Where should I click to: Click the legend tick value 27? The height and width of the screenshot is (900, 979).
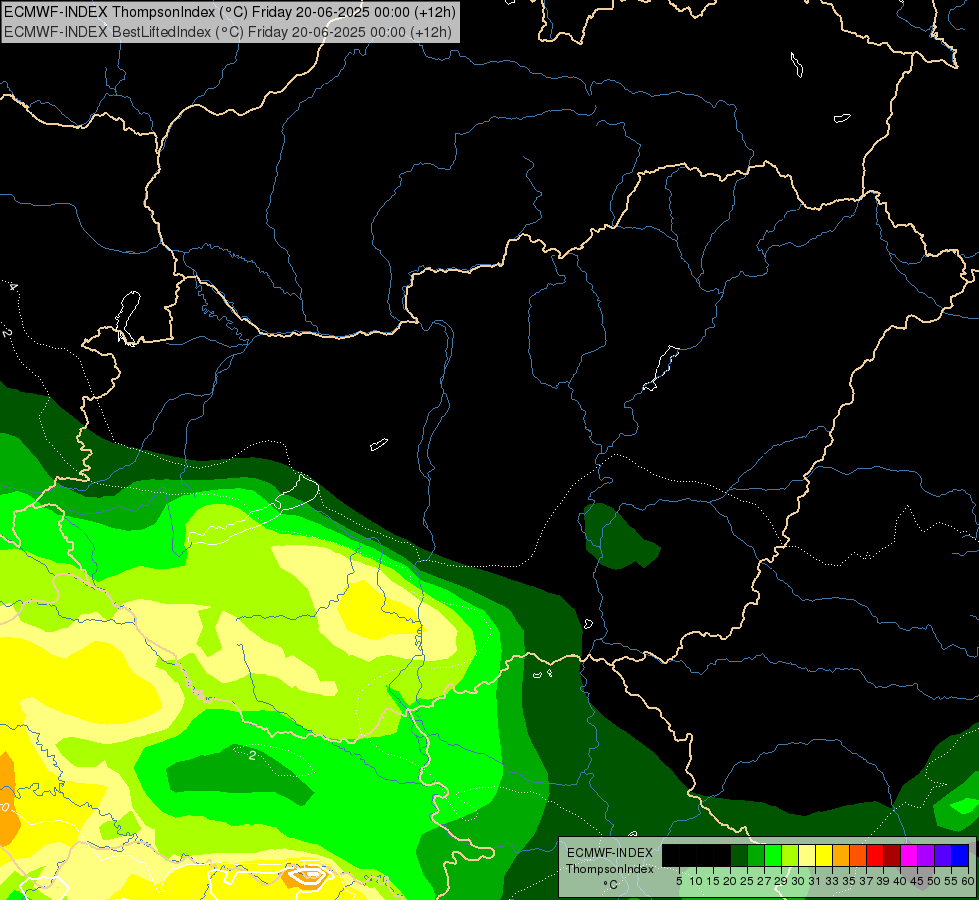(x=764, y=881)
